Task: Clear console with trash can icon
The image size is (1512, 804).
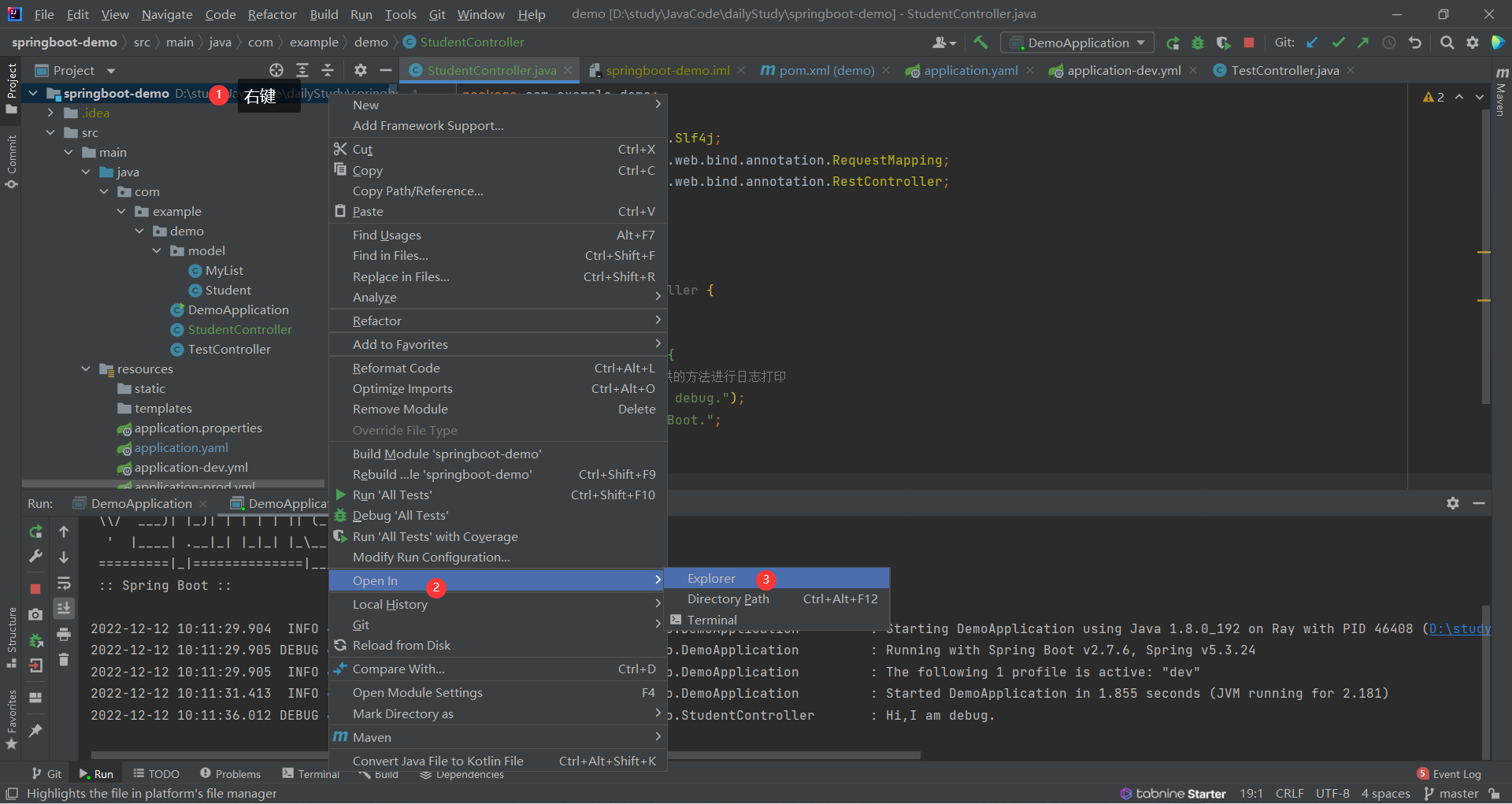Action: (64, 659)
